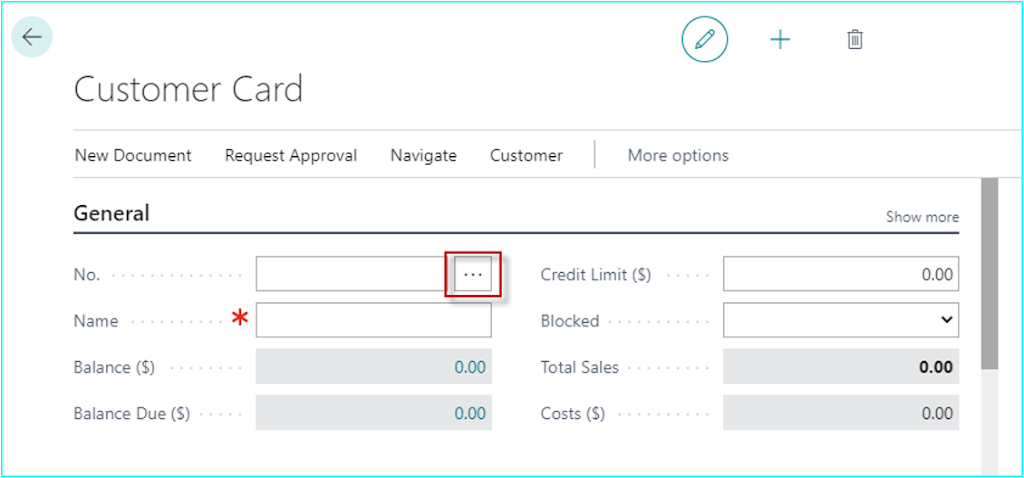
Task: Click Show more in General section
Action: tap(922, 217)
